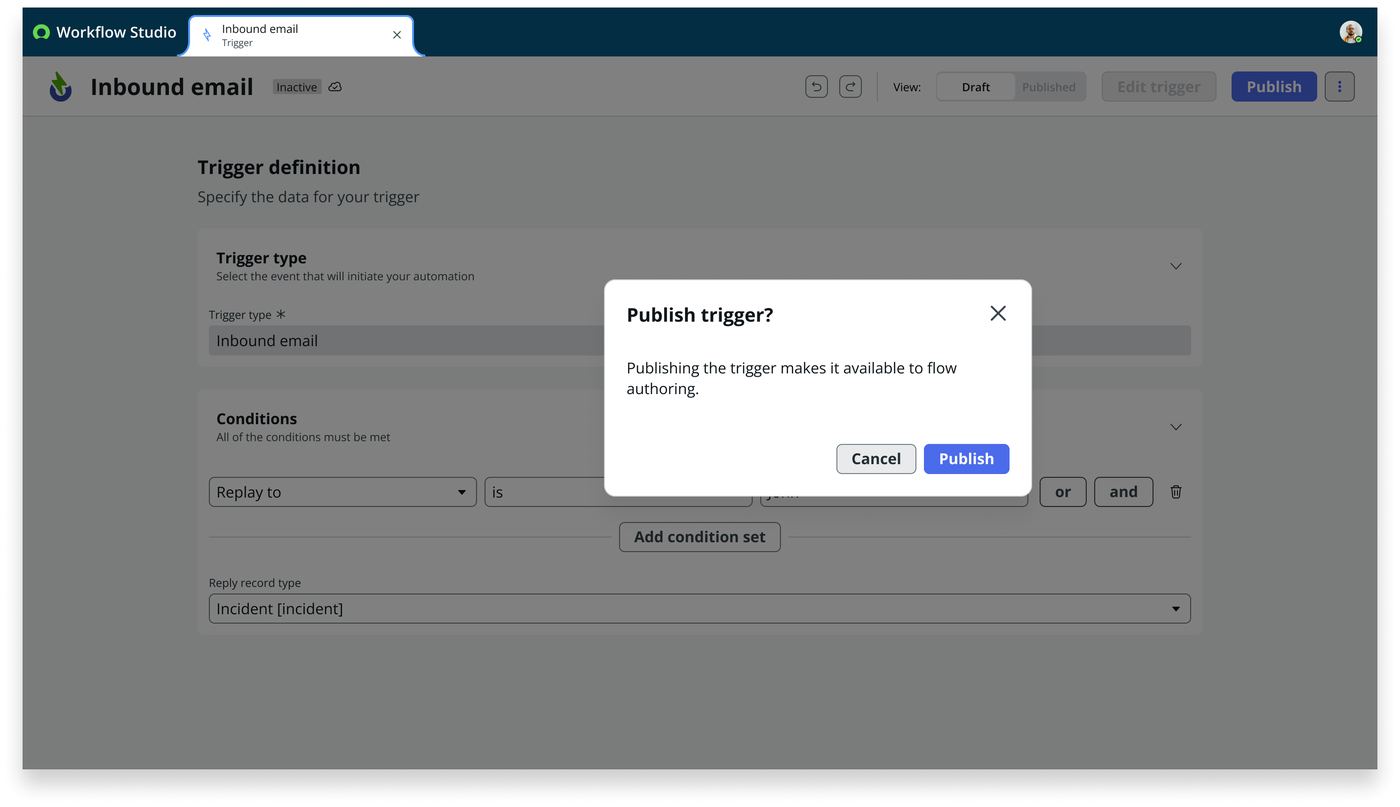Close the Inbound email tab
The height and width of the screenshot is (807, 1400).
(x=397, y=35)
